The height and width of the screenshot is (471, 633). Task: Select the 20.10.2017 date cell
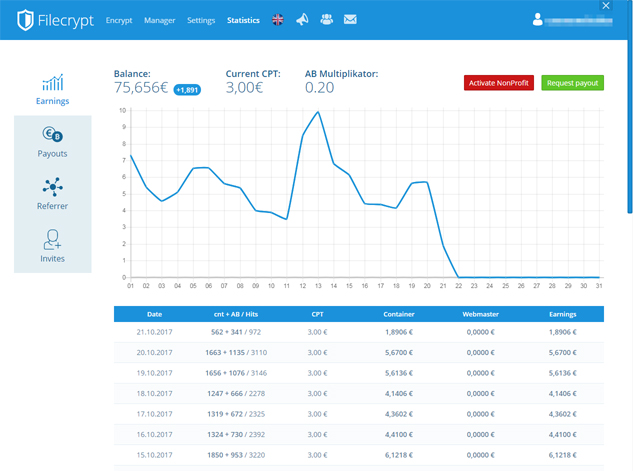point(154,352)
